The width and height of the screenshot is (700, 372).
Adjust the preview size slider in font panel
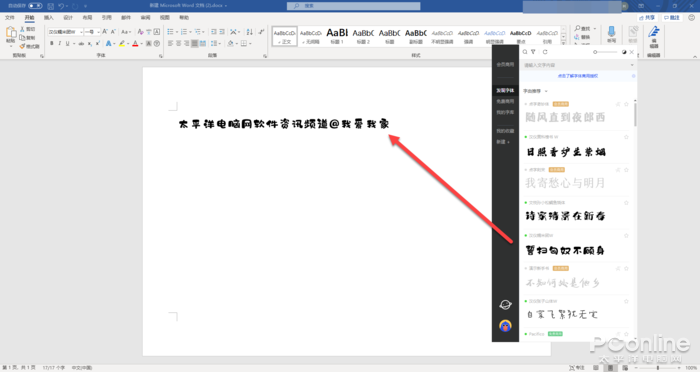click(605, 52)
